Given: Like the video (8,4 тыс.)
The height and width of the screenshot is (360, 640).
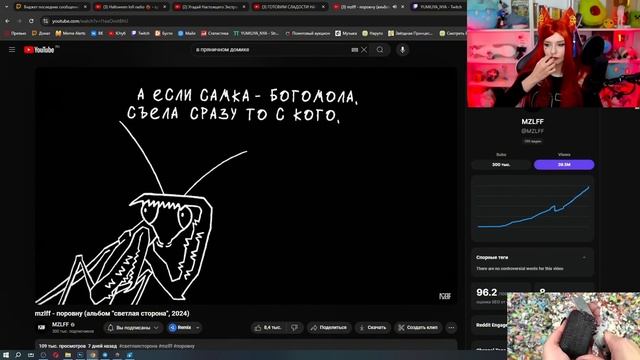Looking at the screenshot, I should [x=268, y=327].
